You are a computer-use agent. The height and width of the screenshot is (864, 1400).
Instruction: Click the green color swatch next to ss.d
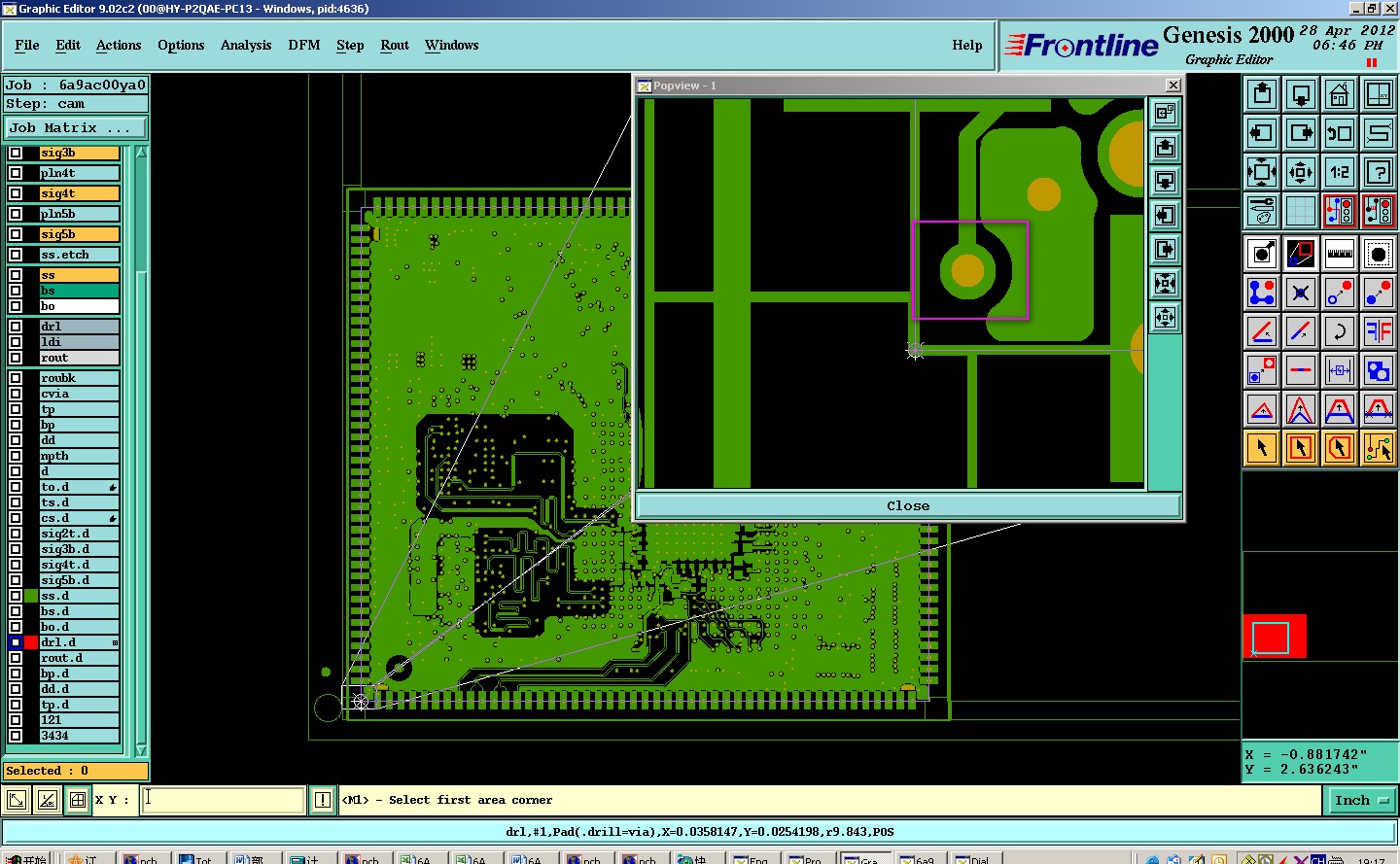point(31,596)
